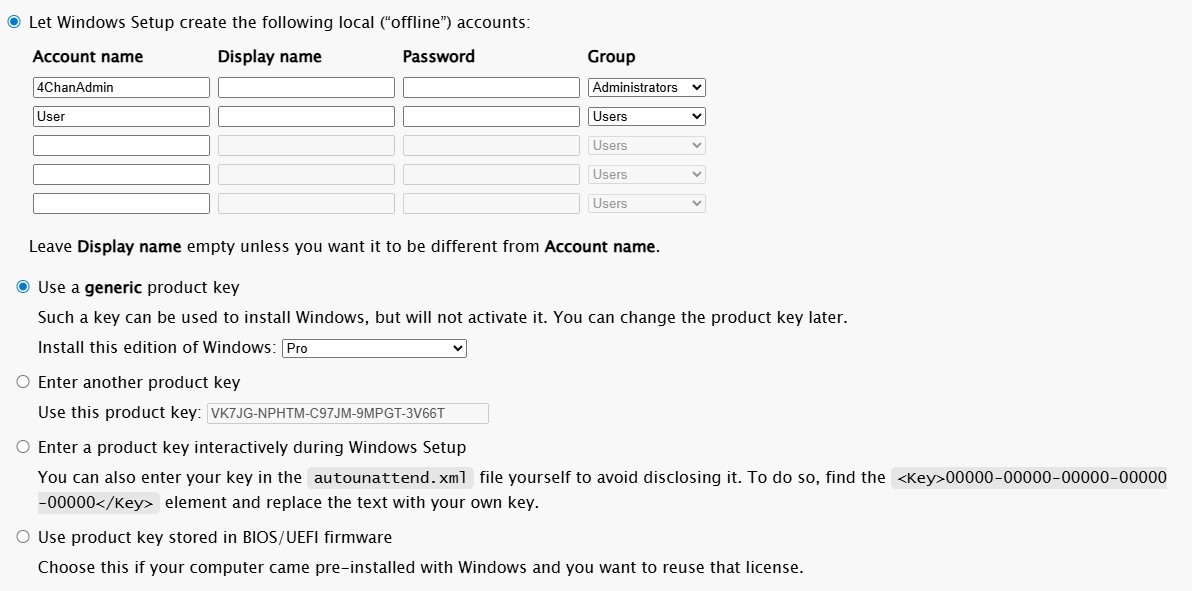Open the Windows edition dropdown showing Pro
Image resolution: width=1192 pixels, height=591 pixels.
point(374,348)
